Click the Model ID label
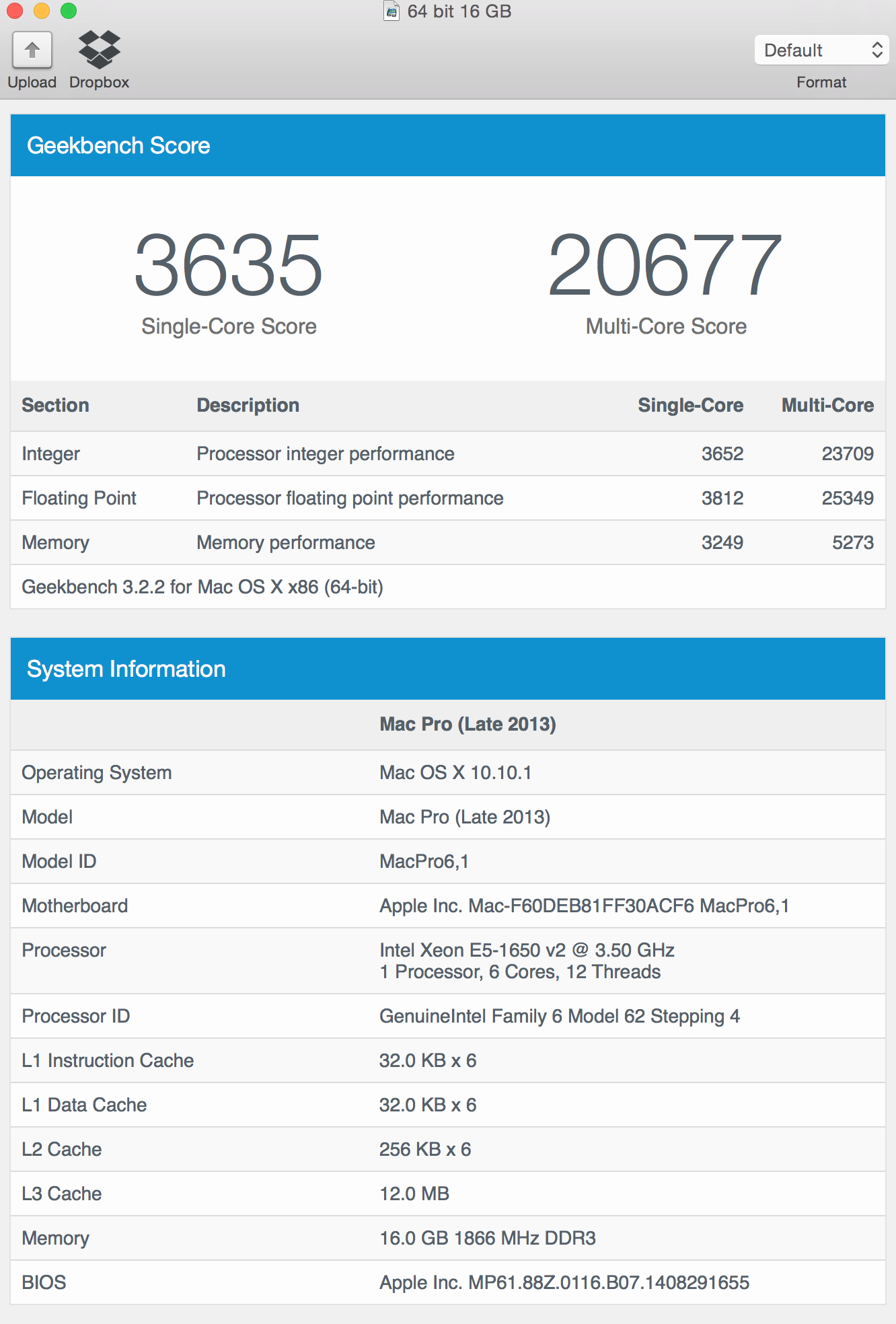 click(x=59, y=861)
